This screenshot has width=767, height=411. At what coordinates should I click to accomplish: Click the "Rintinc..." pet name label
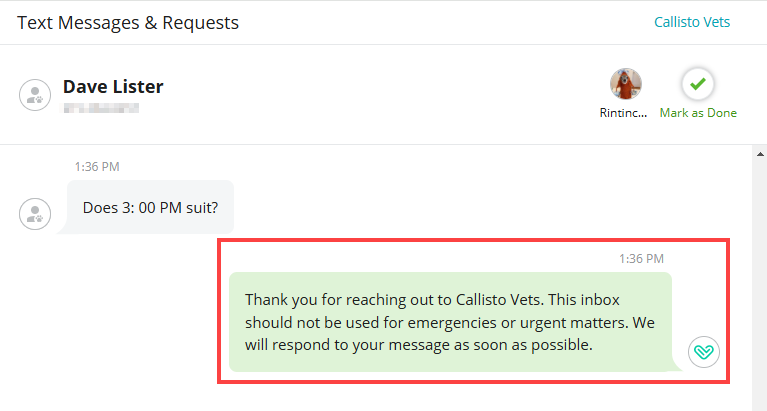[625, 113]
